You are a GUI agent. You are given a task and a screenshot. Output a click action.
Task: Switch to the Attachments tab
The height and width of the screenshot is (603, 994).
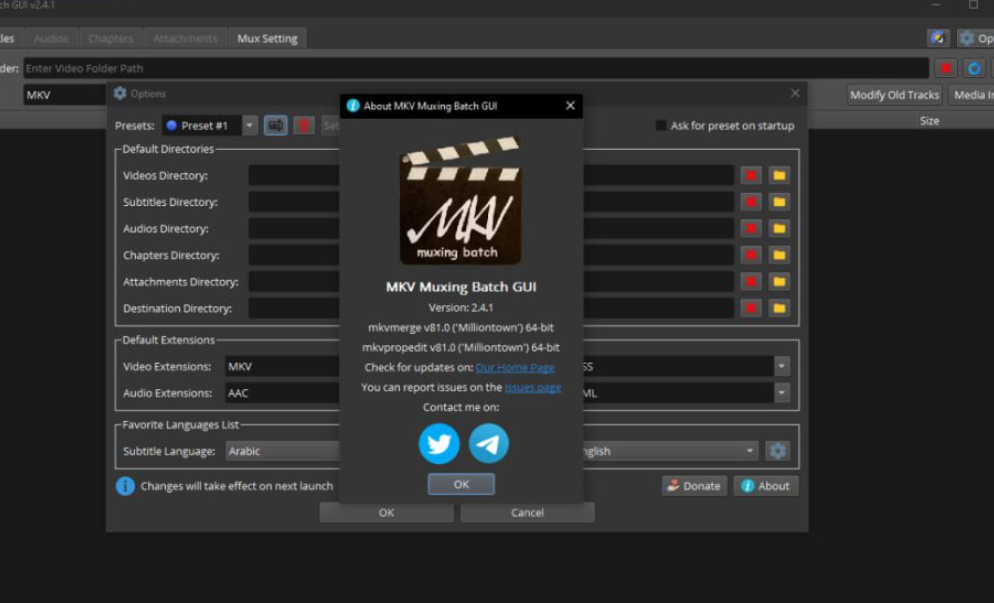pyautogui.click(x=185, y=38)
